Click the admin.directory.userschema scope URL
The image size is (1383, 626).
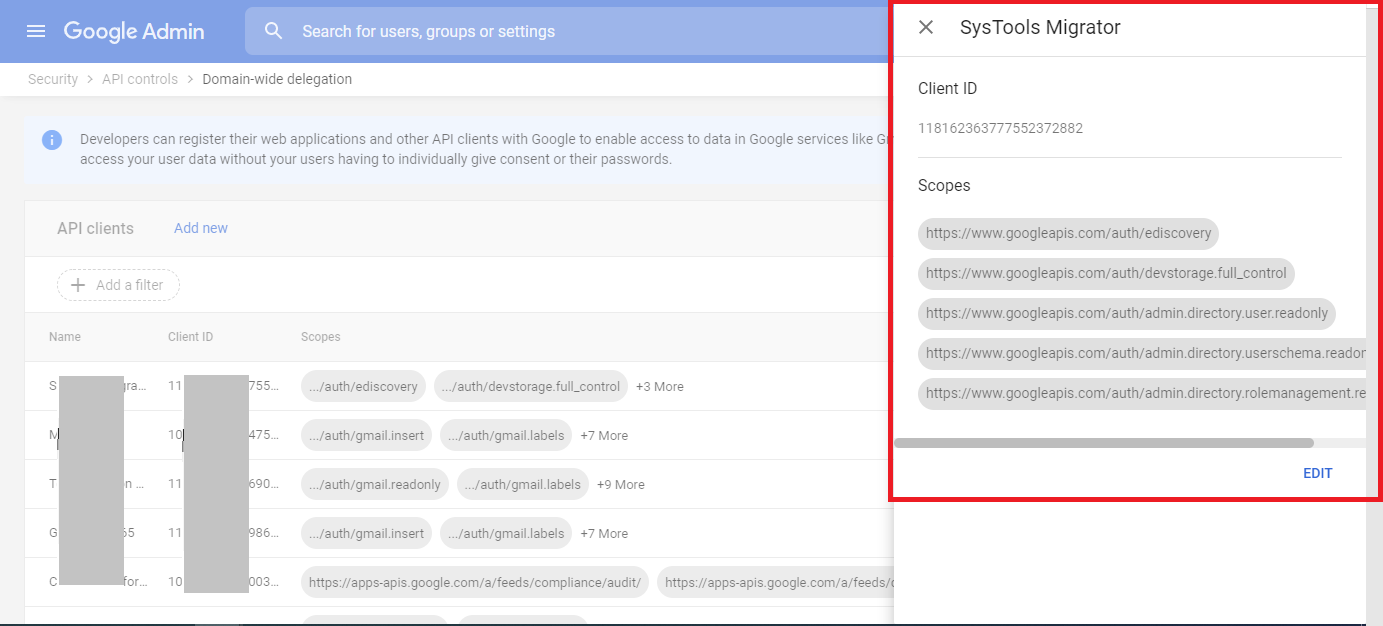point(1142,353)
